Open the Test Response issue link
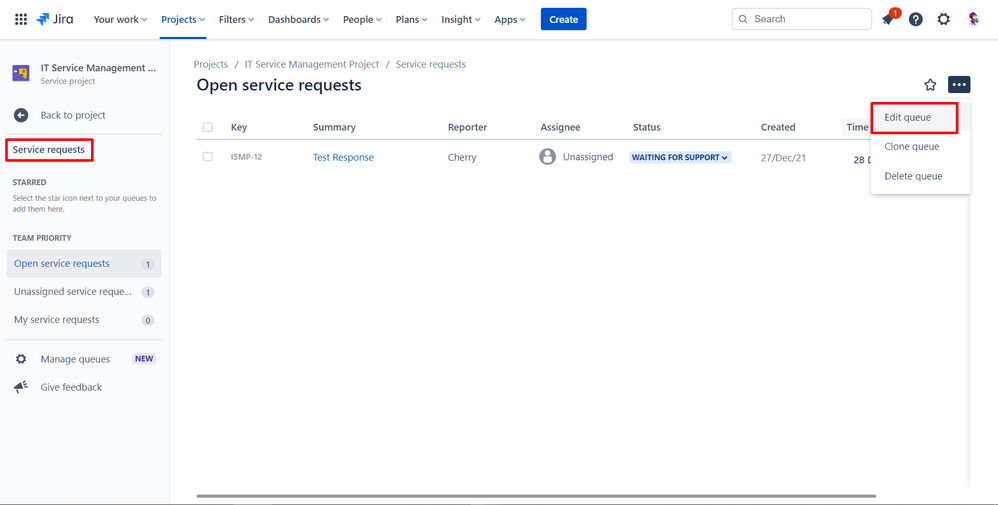The image size is (998, 505). (343, 157)
